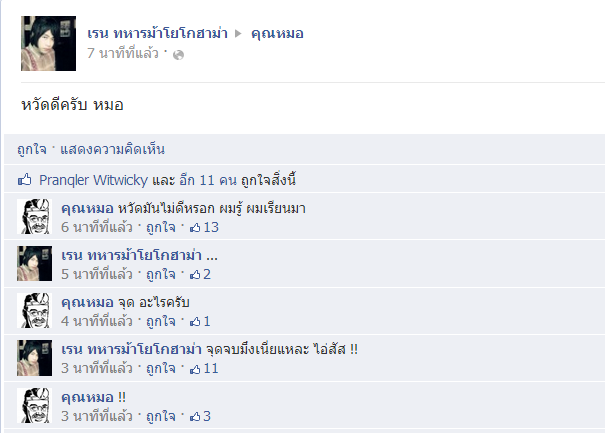Click the thumbs-up icon beside Pranqler Witwicky
Screen dimensions: 605x433
25,179
